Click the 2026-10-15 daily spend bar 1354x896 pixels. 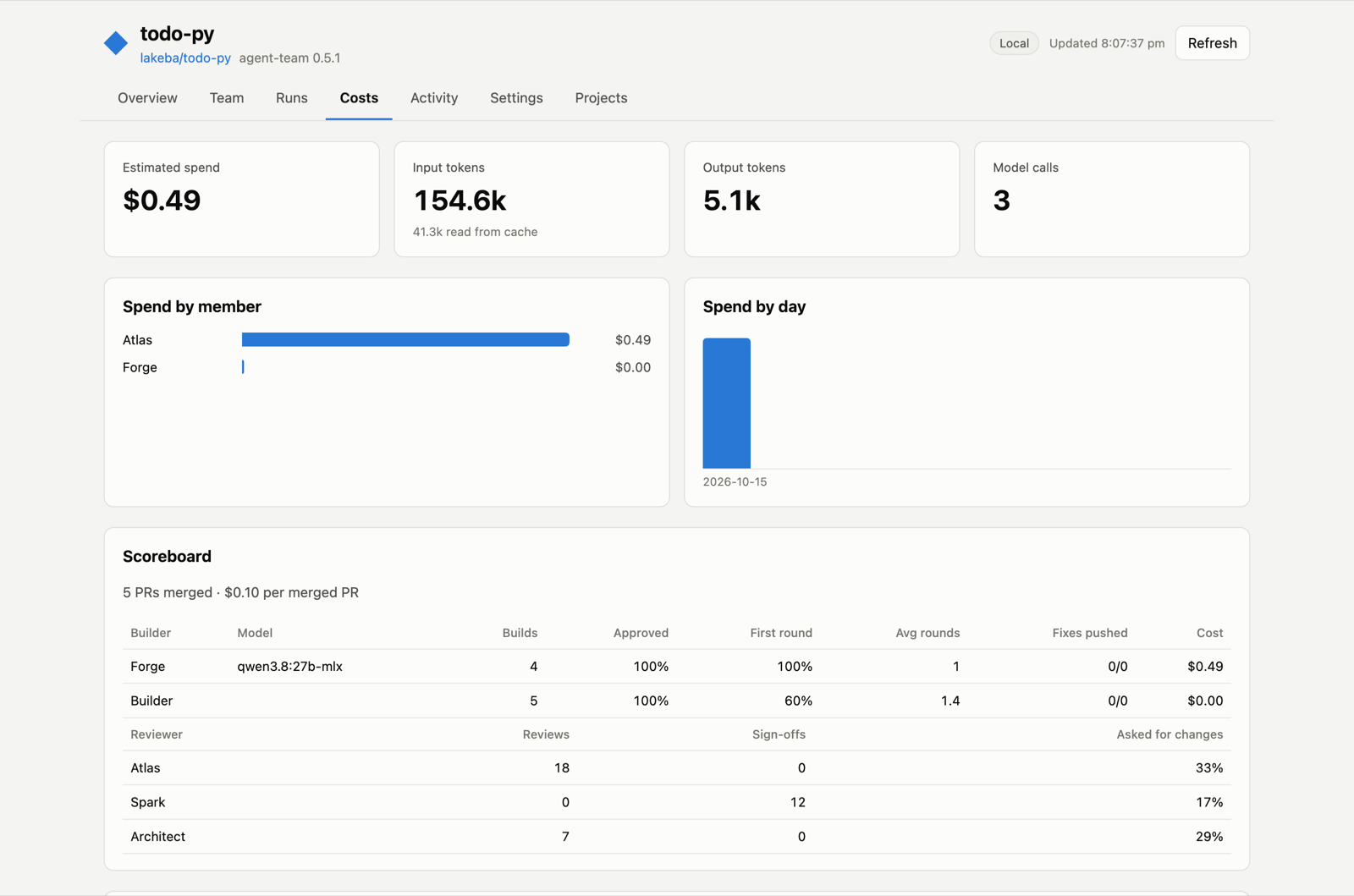click(x=727, y=403)
